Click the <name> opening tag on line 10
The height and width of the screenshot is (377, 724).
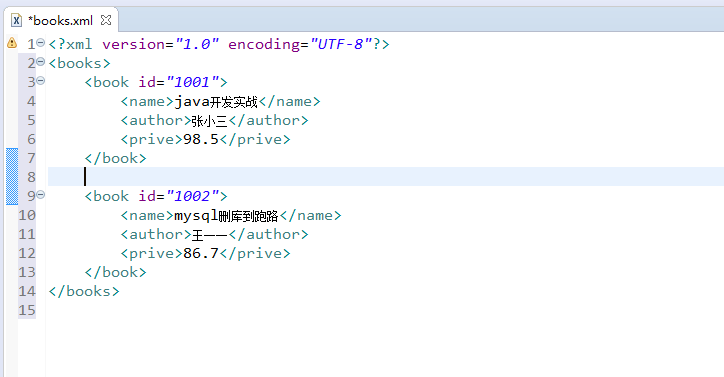147,216
